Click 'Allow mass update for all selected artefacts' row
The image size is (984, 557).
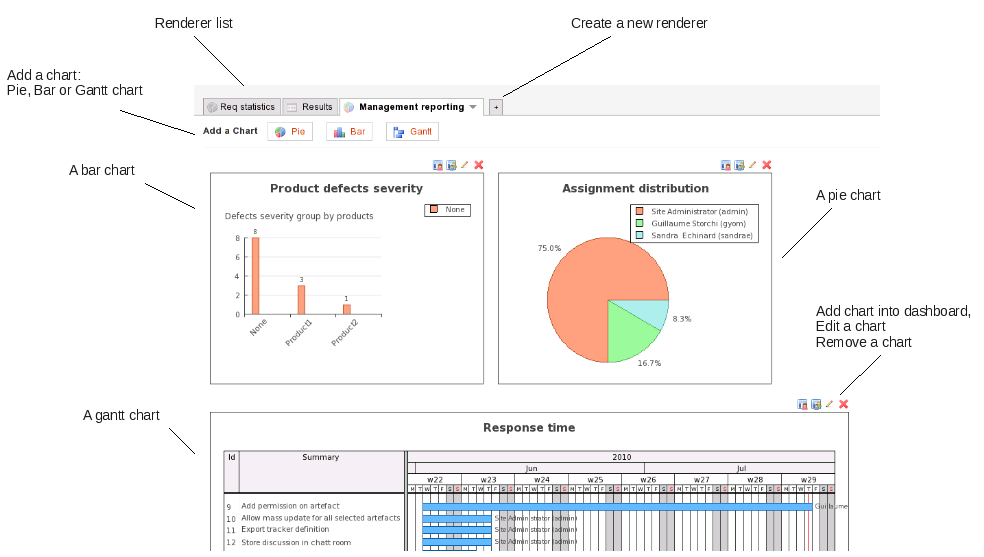point(321,517)
